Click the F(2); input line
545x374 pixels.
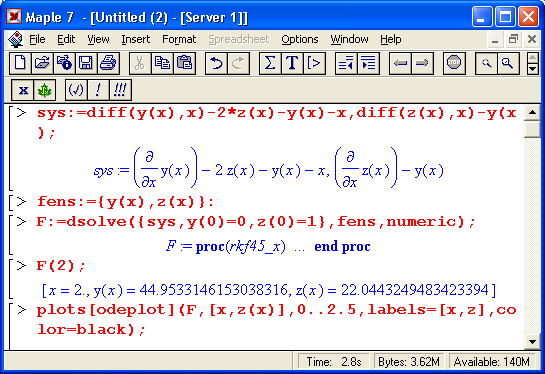coord(61,266)
